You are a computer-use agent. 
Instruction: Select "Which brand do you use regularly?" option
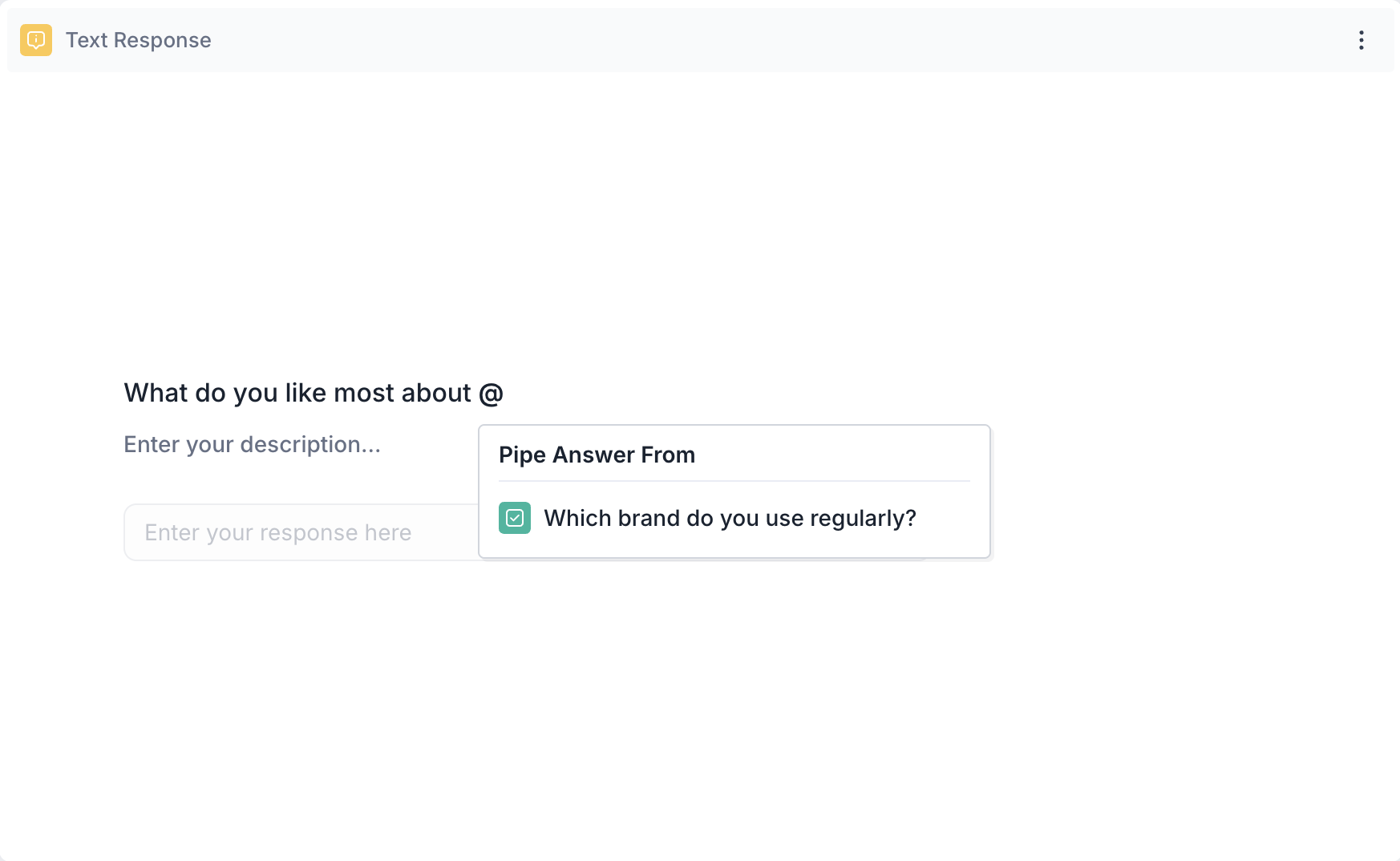[x=730, y=518]
